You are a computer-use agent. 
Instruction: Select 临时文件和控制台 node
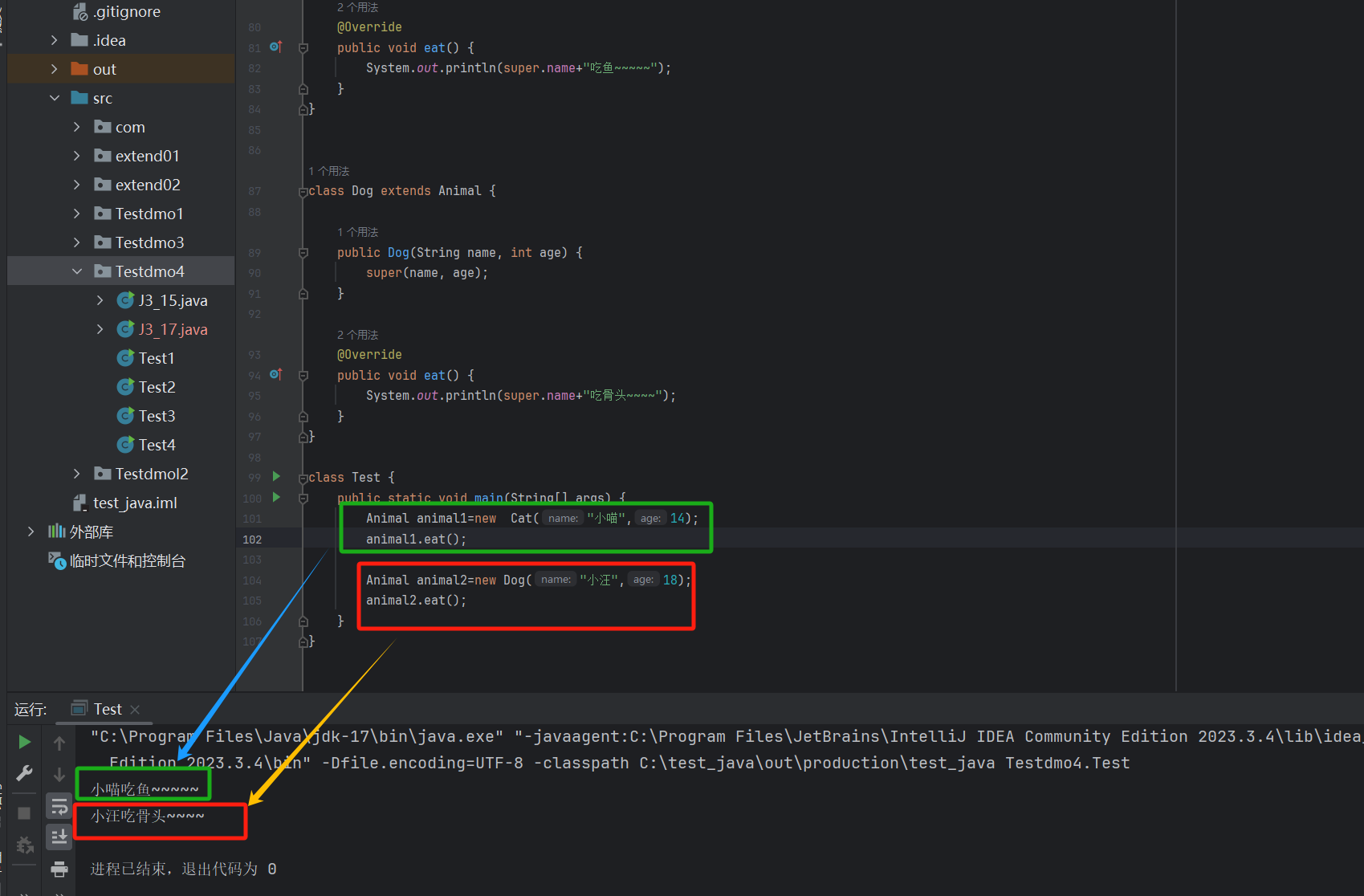tap(127, 560)
